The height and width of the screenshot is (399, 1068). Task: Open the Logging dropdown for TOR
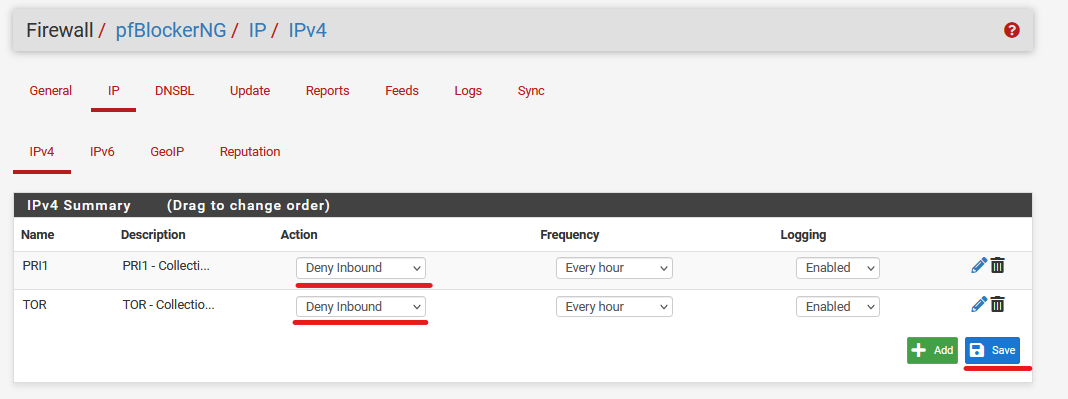pyautogui.click(x=838, y=306)
